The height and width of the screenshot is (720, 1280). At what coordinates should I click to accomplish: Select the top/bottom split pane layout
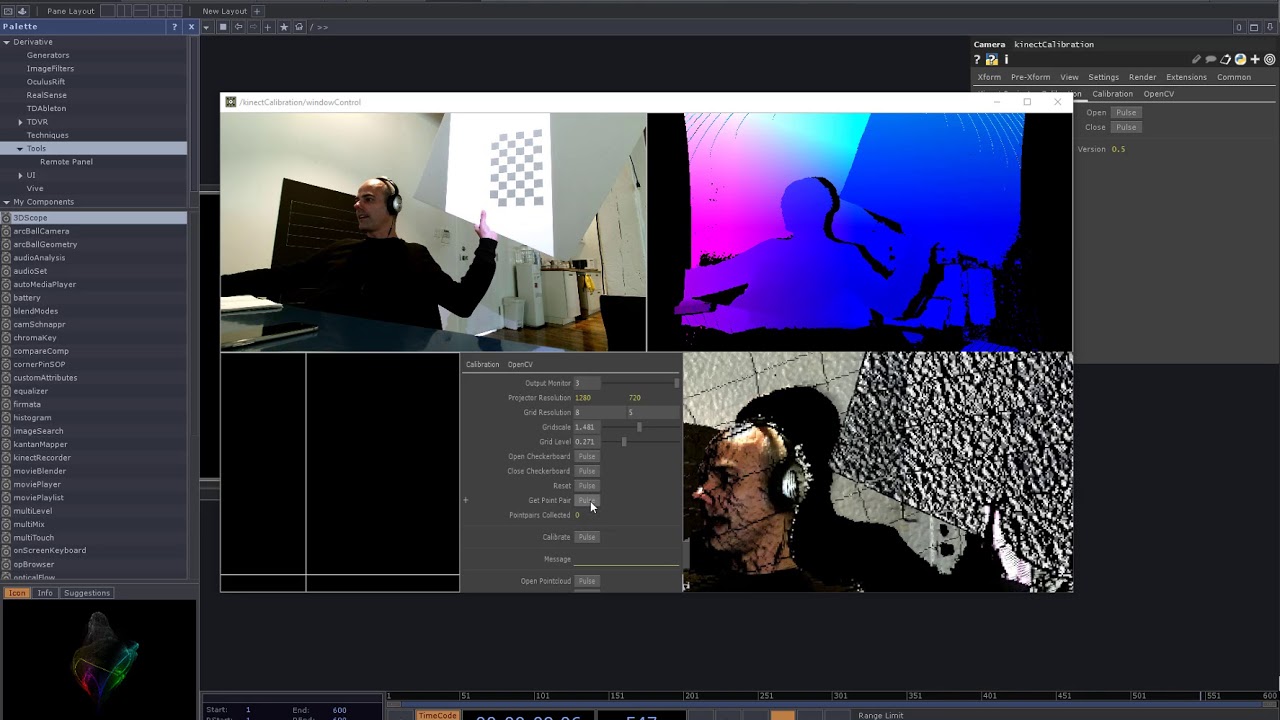(x=140, y=11)
